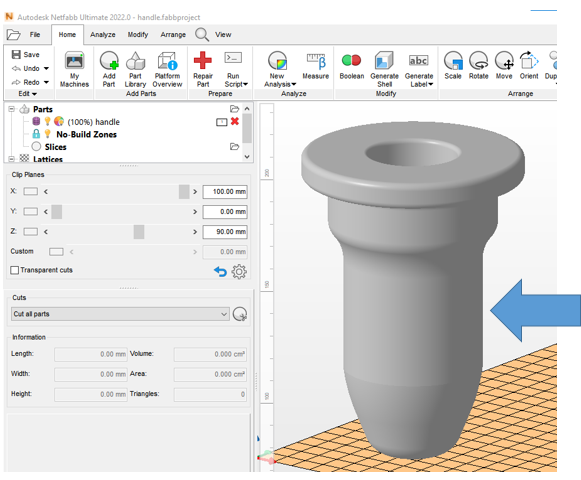Screen dimensions: 581x480
Task: Execute cut with round icon button
Action: 240,314
